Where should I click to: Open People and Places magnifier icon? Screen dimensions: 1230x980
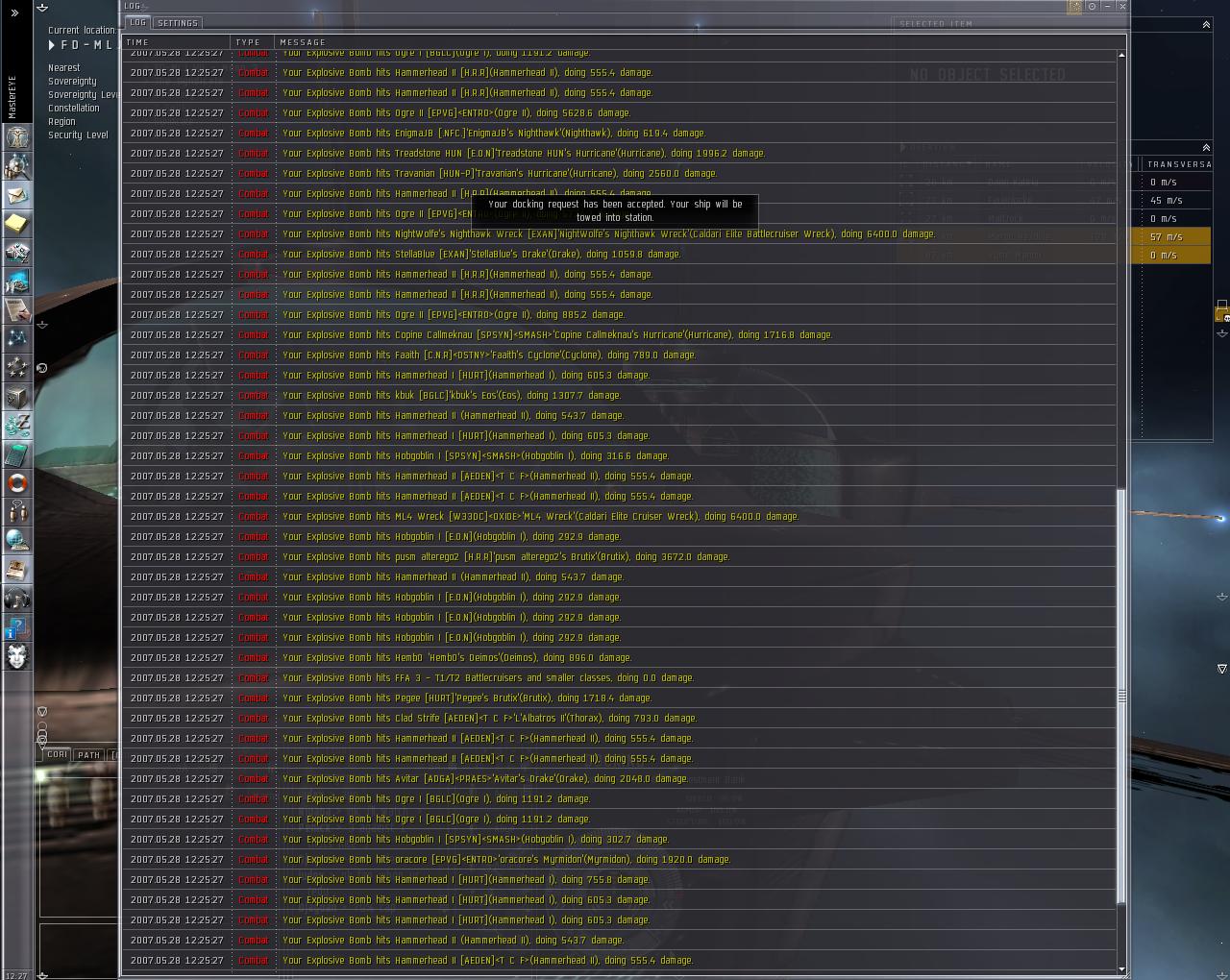pyautogui.click(x=17, y=166)
